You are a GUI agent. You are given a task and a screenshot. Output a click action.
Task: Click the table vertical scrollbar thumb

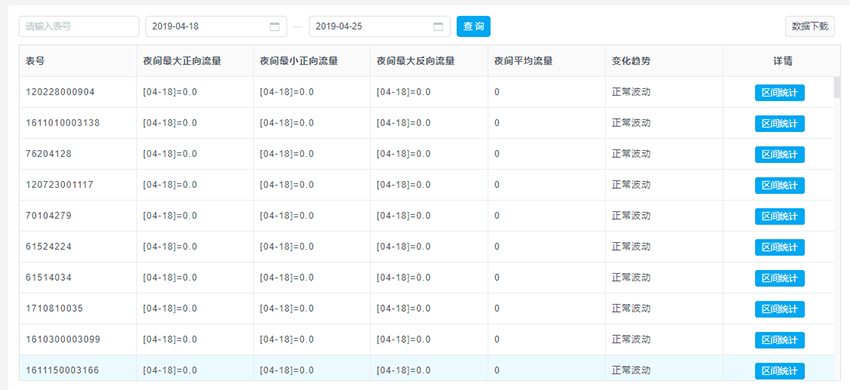pyautogui.click(x=837, y=88)
